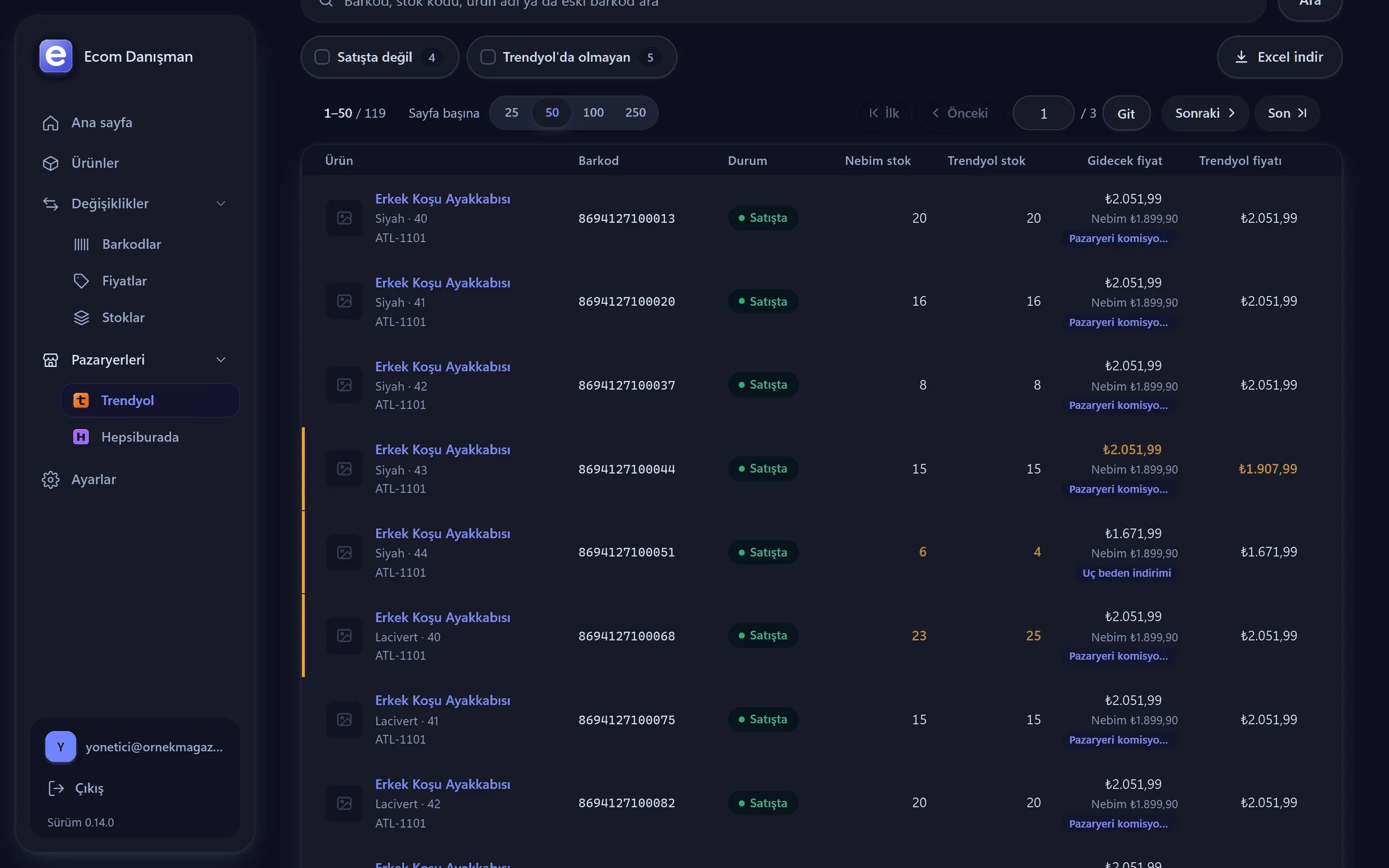Set page size to 25
The height and width of the screenshot is (868, 1389).
point(512,112)
